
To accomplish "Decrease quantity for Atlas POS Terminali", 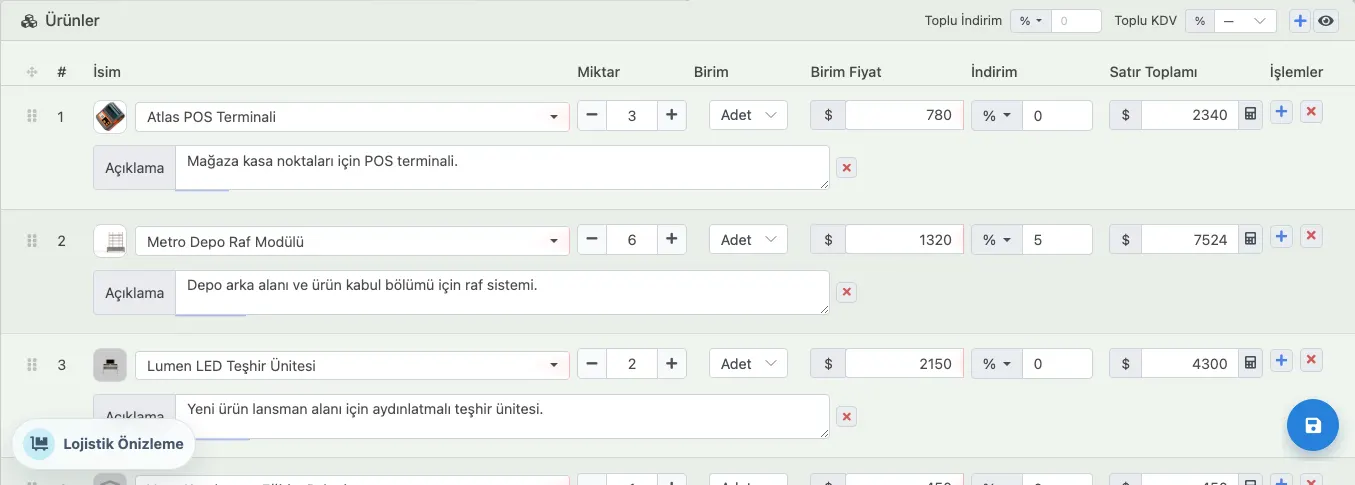I will tap(592, 115).
